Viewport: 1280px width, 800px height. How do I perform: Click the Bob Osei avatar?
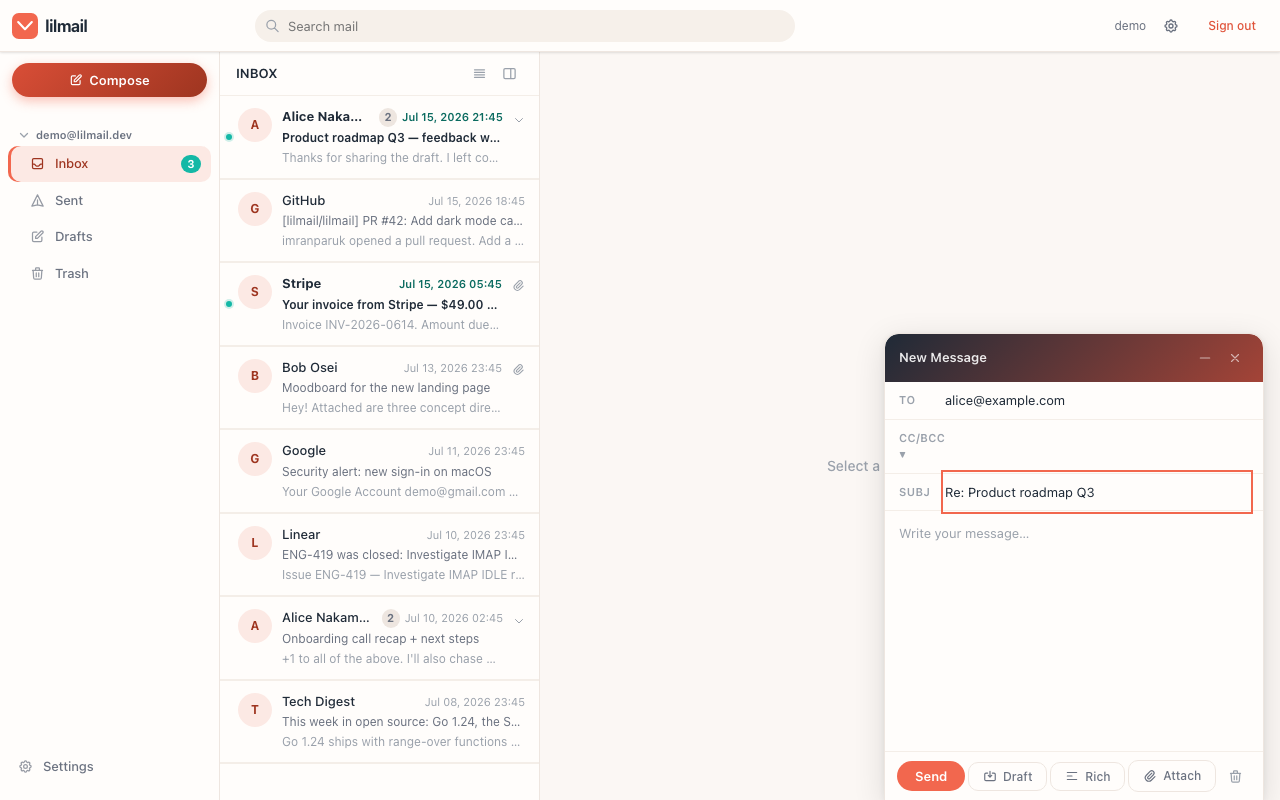pos(255,376)
